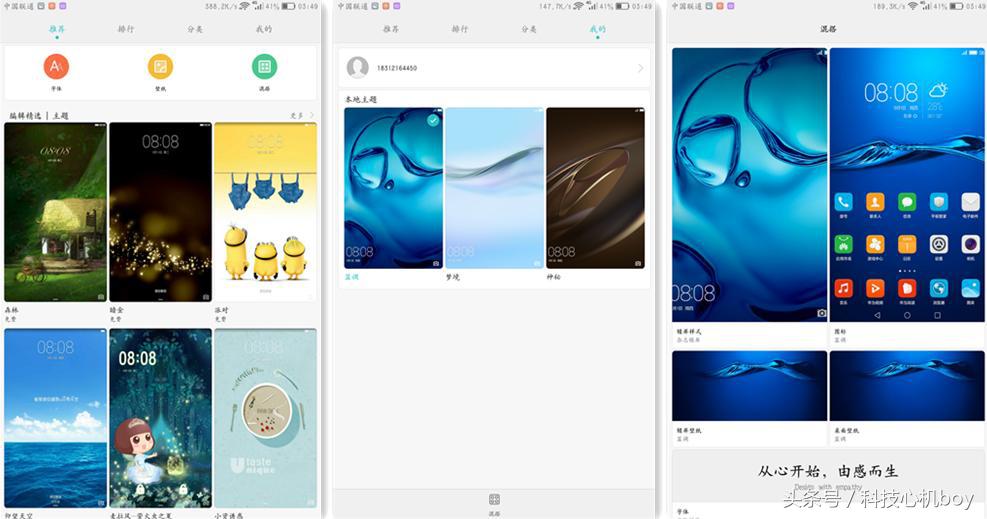Select the brown gold local theme
This screenshot has width=987, height=519.
click(x=595, y=188)
